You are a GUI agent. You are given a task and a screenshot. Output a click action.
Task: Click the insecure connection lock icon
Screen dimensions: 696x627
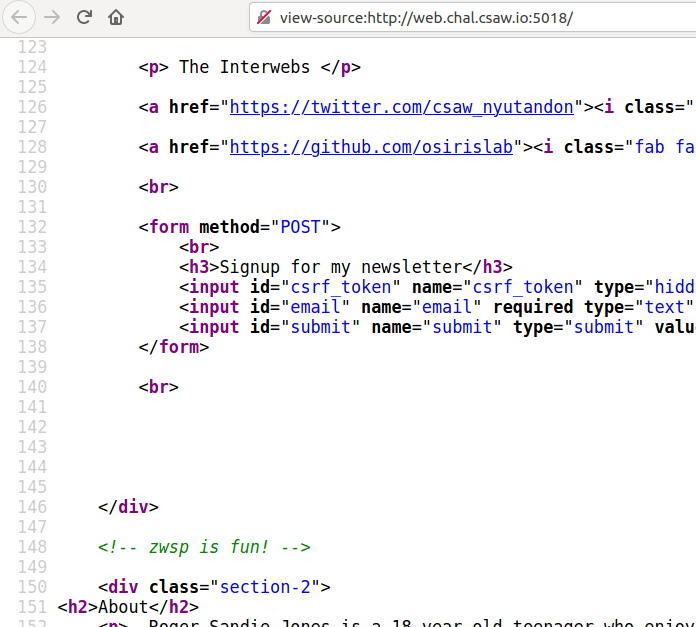coord(264,18)
